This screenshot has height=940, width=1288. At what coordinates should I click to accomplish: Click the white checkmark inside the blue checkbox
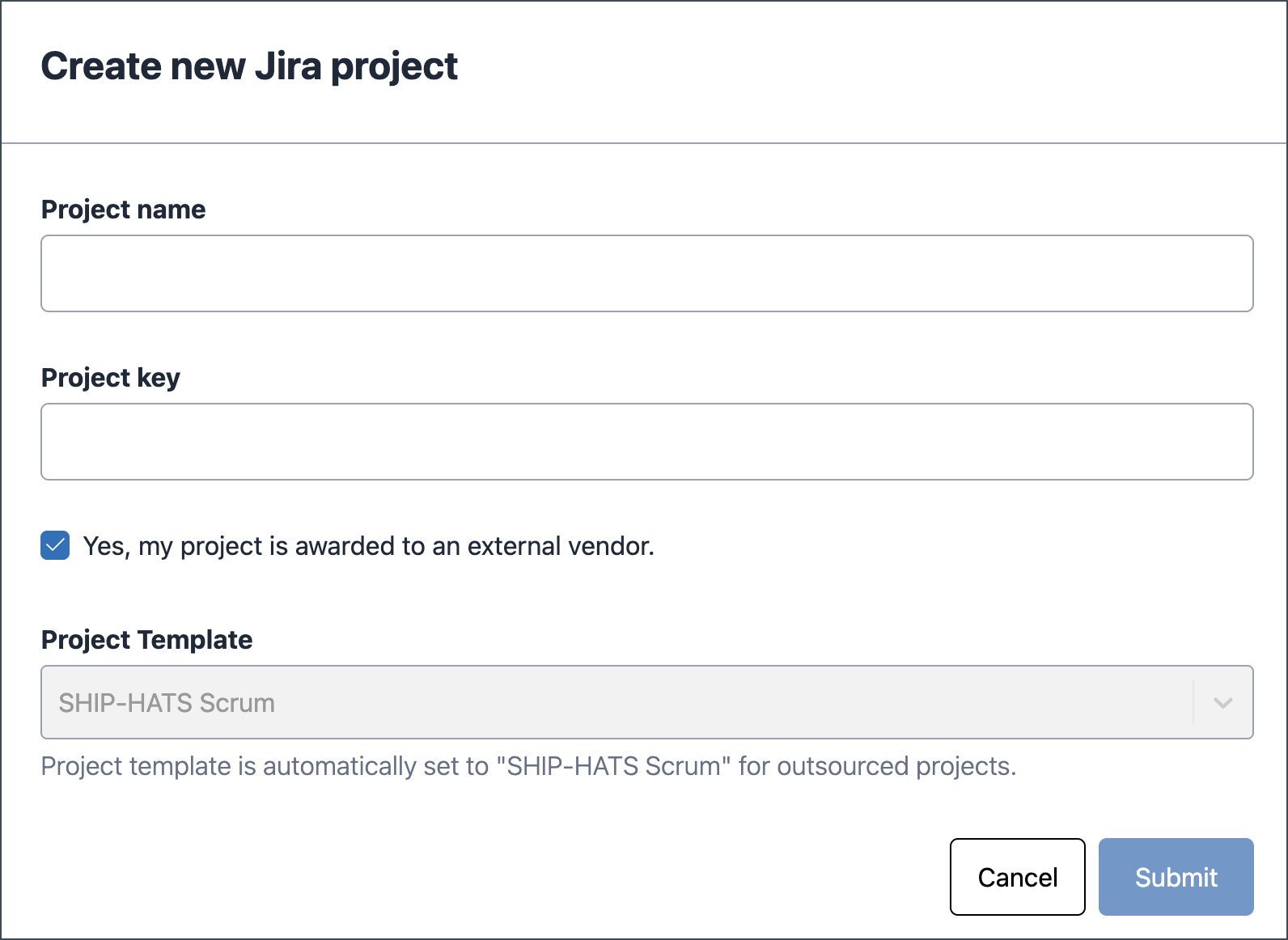pos(55,546)
